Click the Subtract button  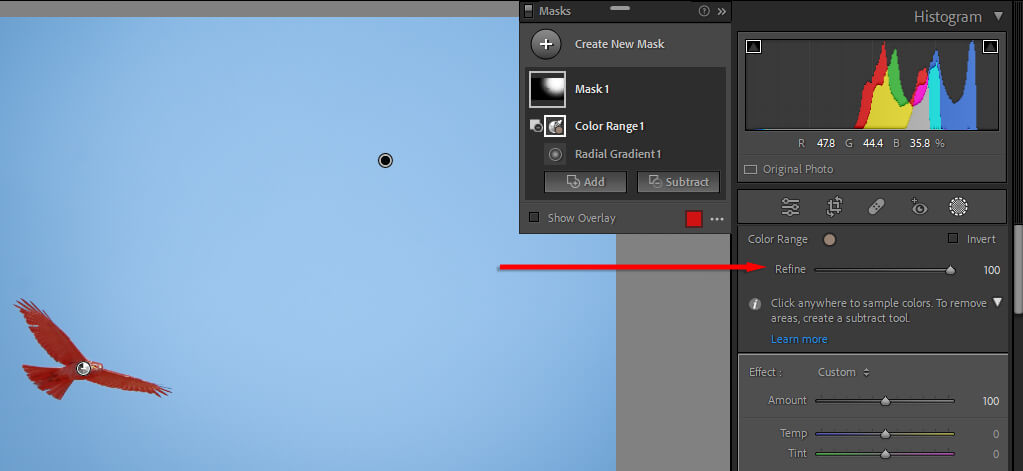[x=678, y=182]
